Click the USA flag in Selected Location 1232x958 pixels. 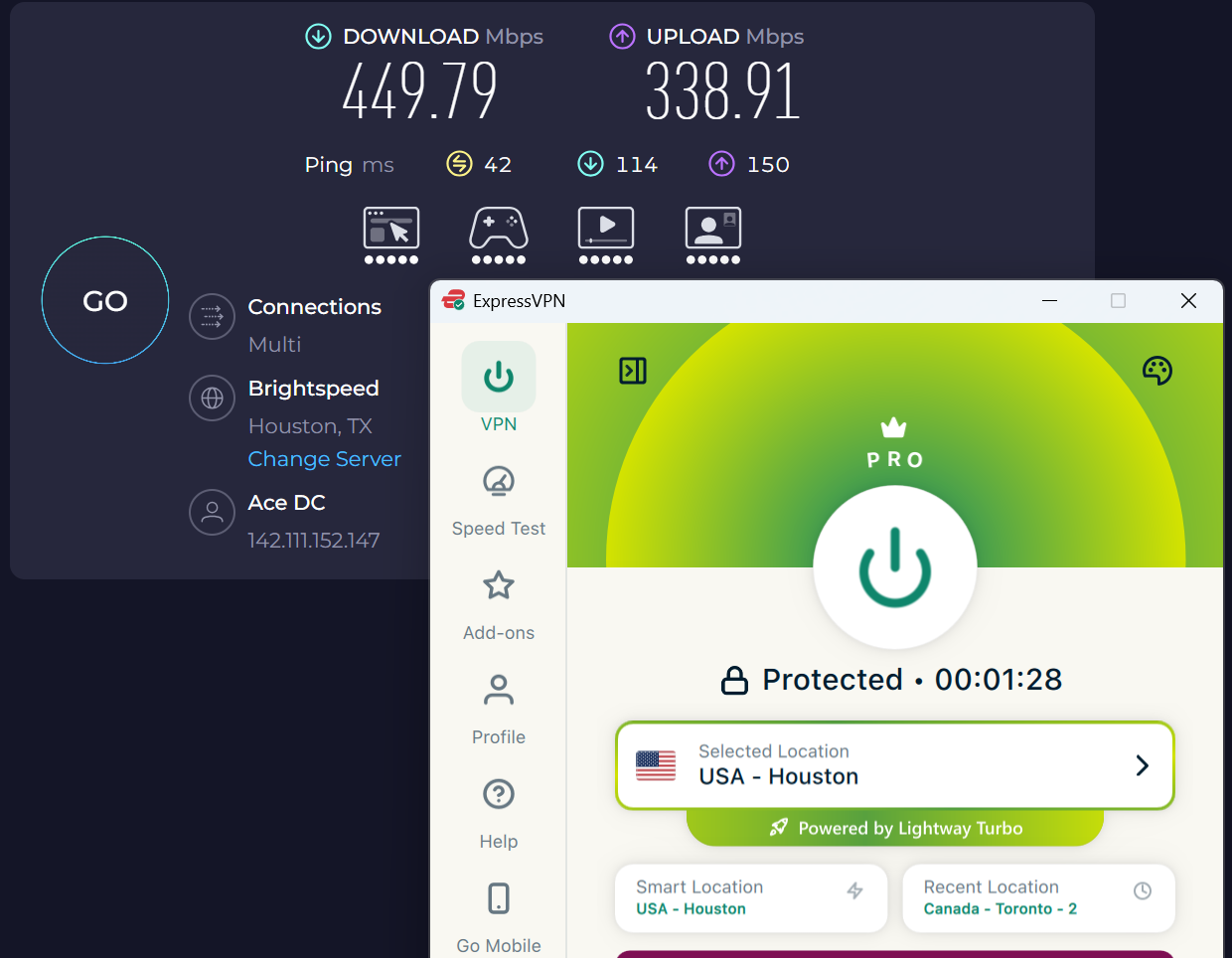tap(656, 765)
